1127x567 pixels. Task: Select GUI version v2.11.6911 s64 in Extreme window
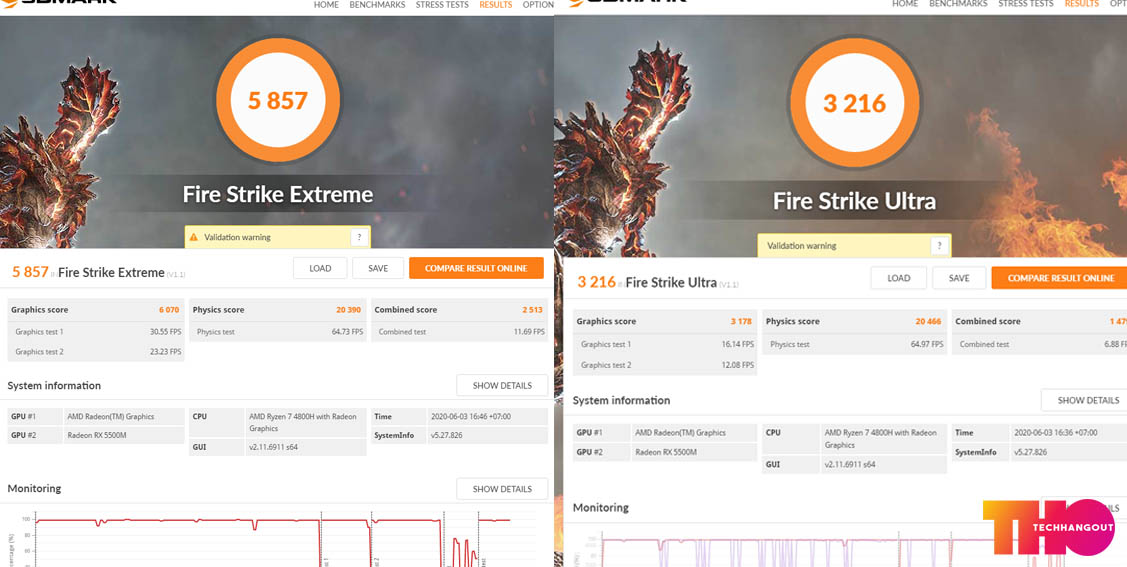(273, 446)
